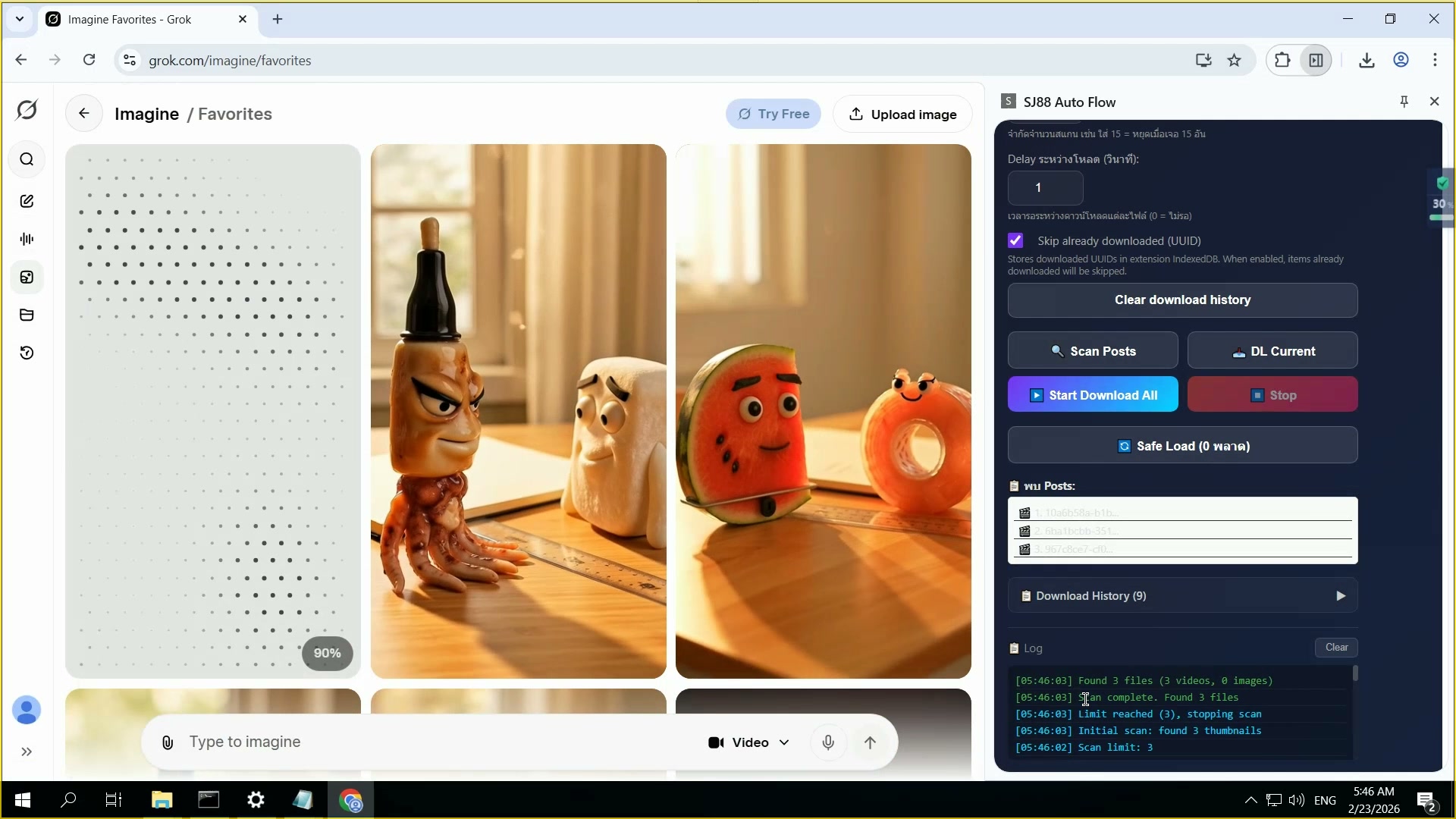Screen dimensions: 1456x819
Task: Open the folder icon in Grok sidebar
Action: point(27,315)
